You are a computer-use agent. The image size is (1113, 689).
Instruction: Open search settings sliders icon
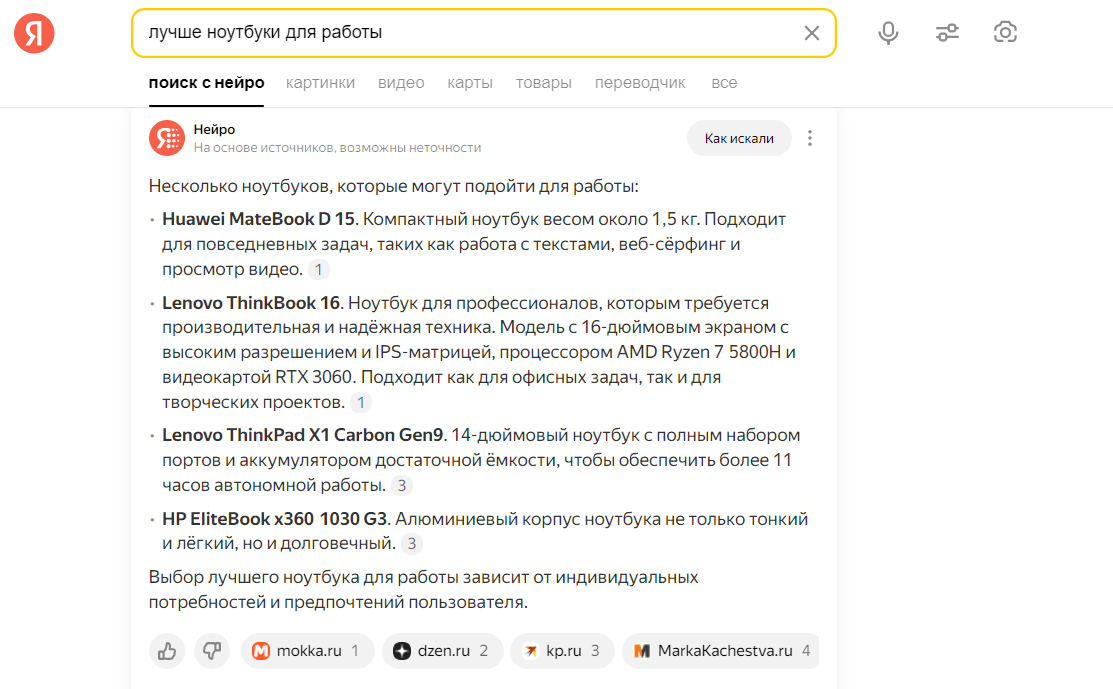click(x=947, y=33)
